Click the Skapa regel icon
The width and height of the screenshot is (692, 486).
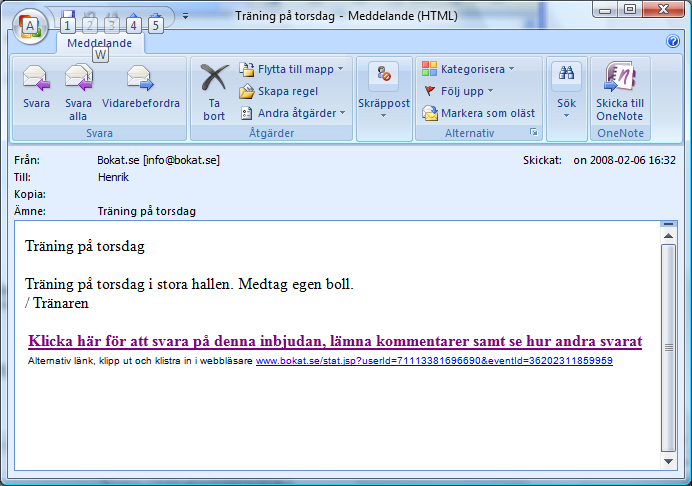pos(247,91)
